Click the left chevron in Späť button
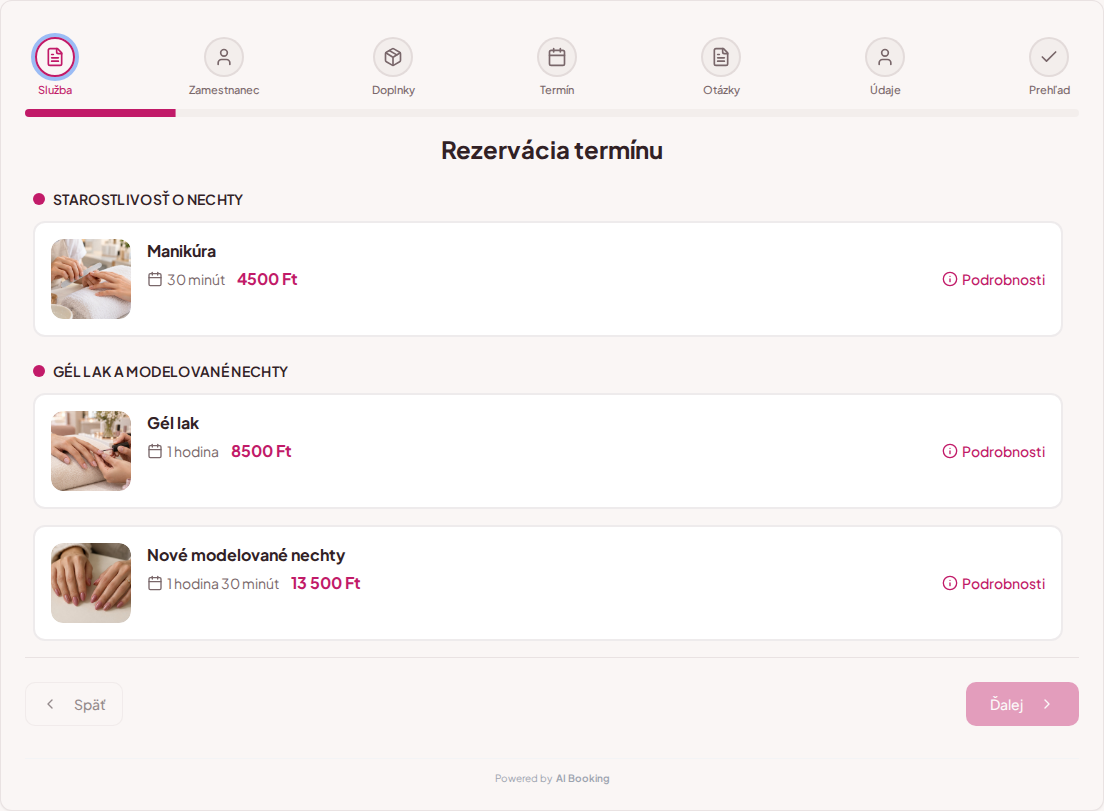This screenshot has width=1104, height=811. (x=50, y=704)
